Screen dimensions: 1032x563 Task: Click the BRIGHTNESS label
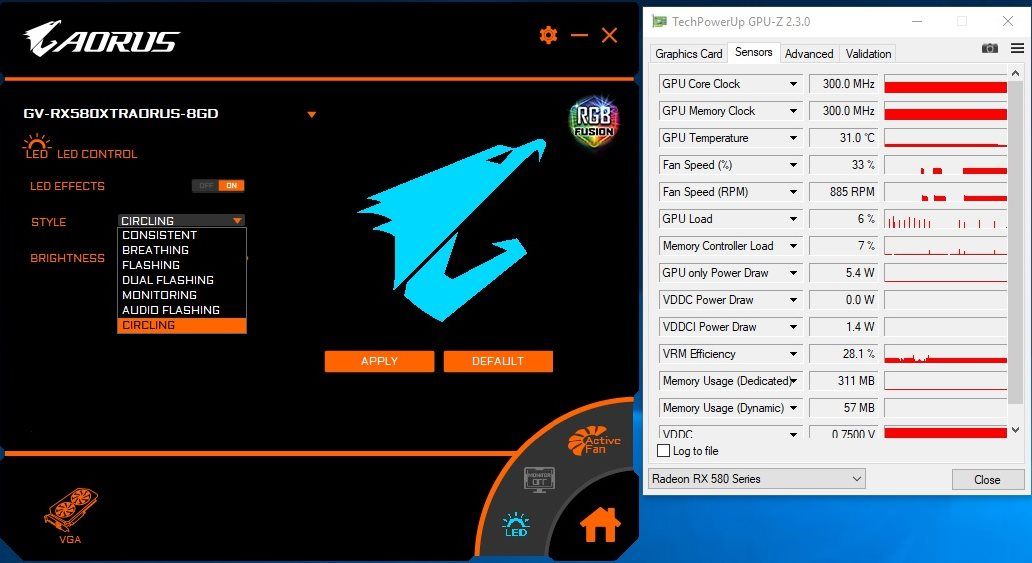(67, 258)
